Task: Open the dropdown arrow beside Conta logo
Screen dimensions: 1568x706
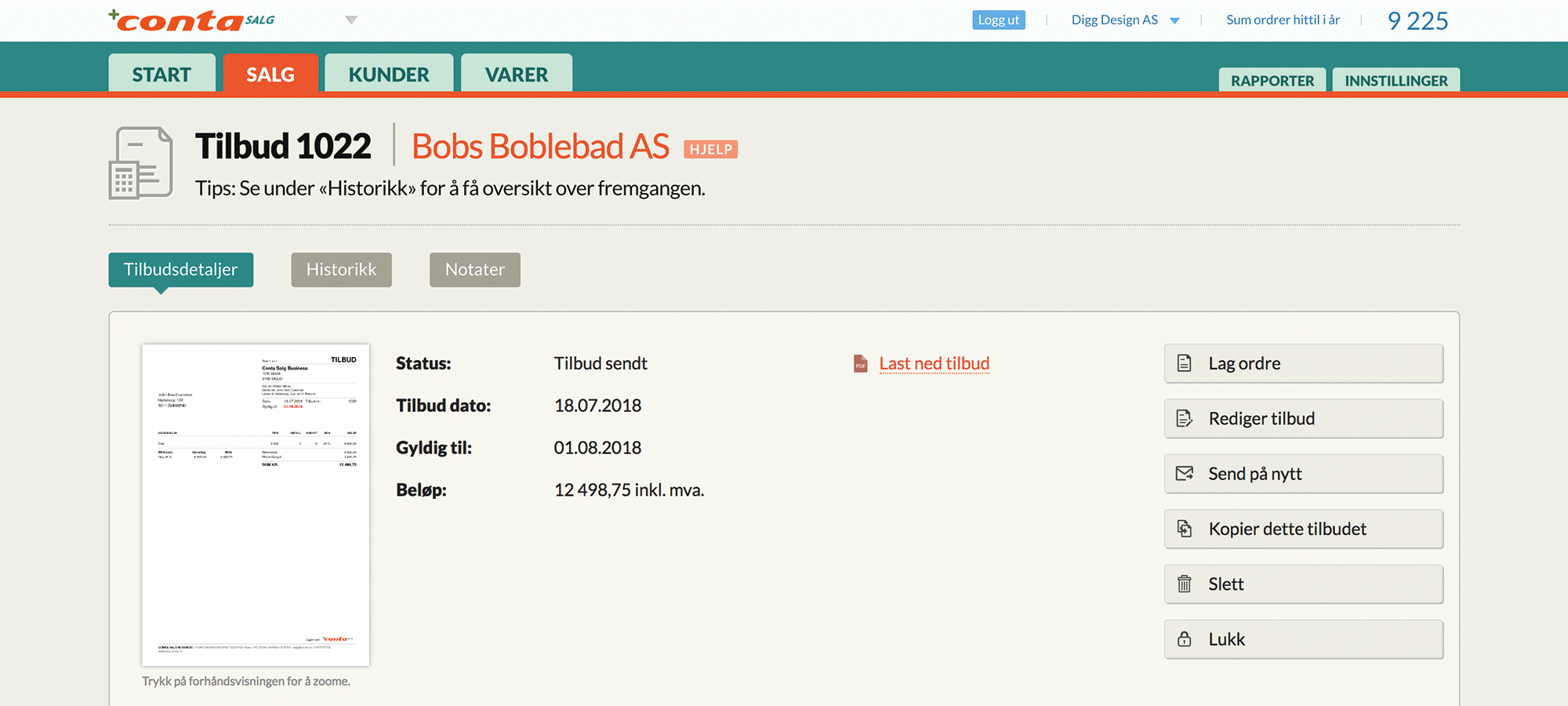Action: click(351, 20)
